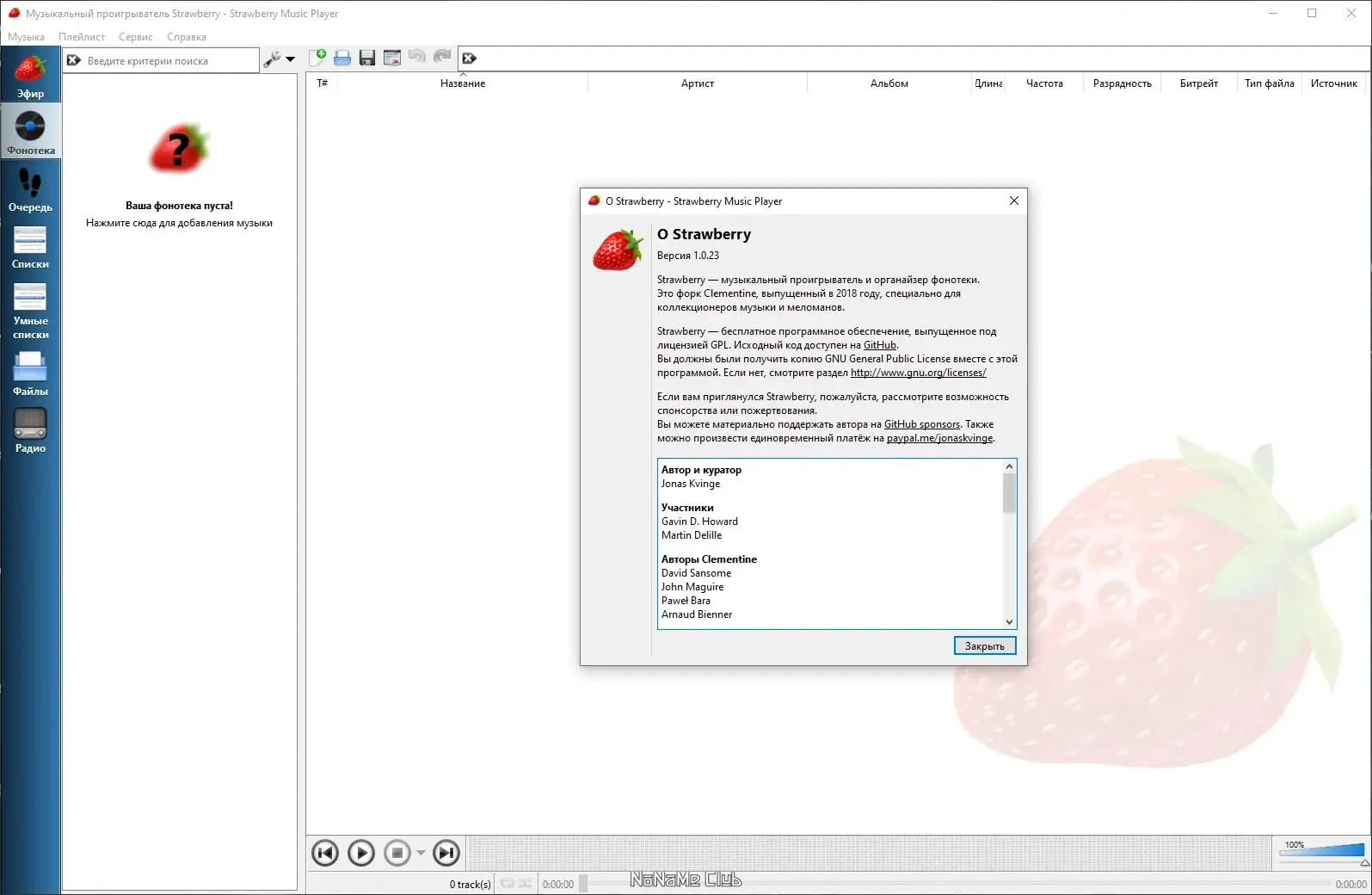Toggle repeat mode icon in status bar
1372x895 pixels.
coord(508,884)
